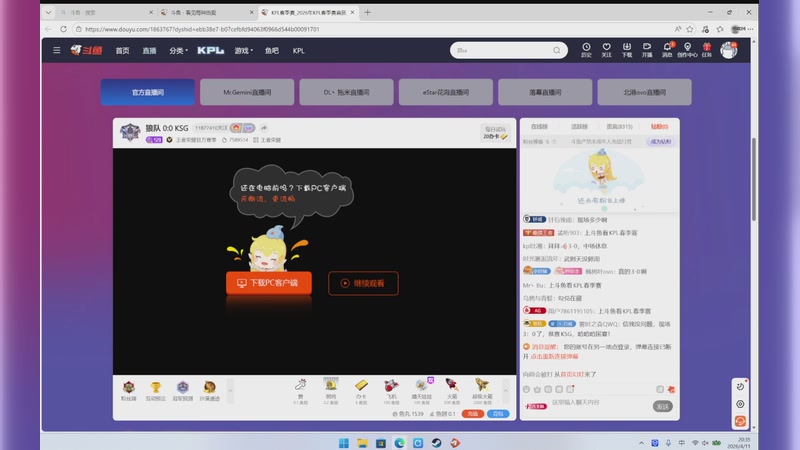Screen dimensions: 800x450
Task: Toggle night mode with the moon icon
Action: click(x=740, y=387)
